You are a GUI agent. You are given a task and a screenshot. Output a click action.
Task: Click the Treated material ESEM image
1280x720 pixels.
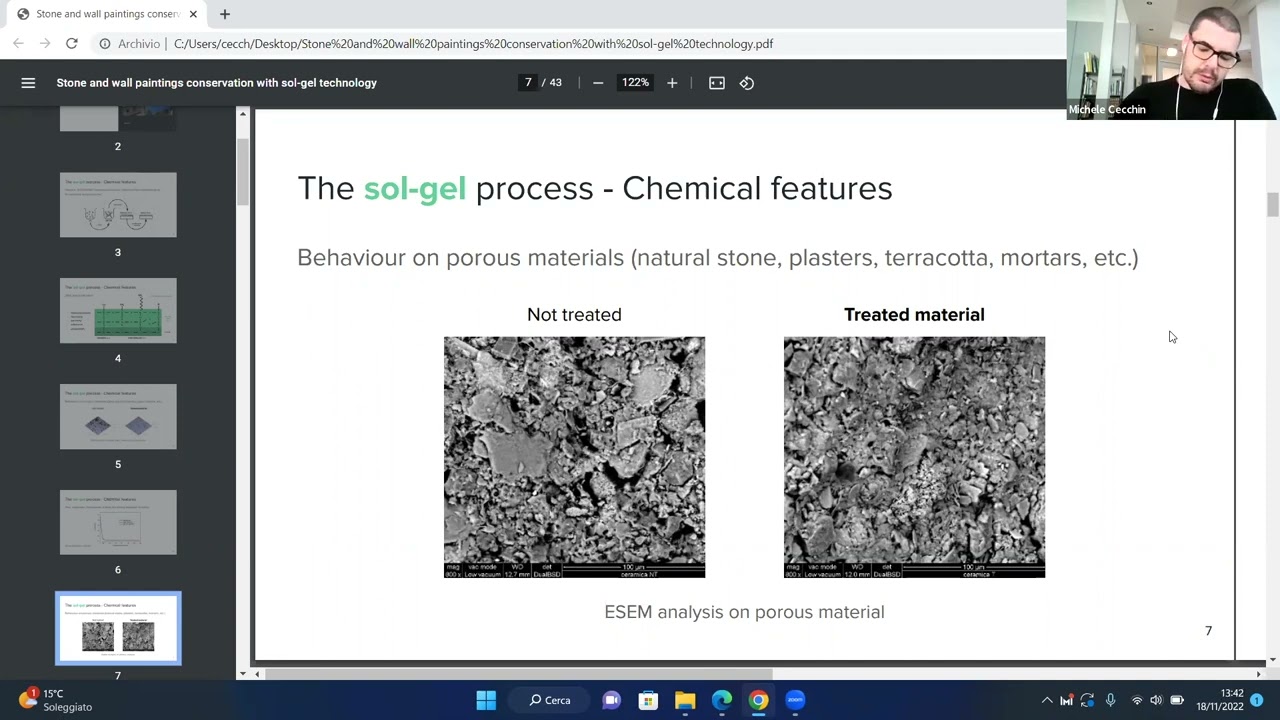pos(914,457)
